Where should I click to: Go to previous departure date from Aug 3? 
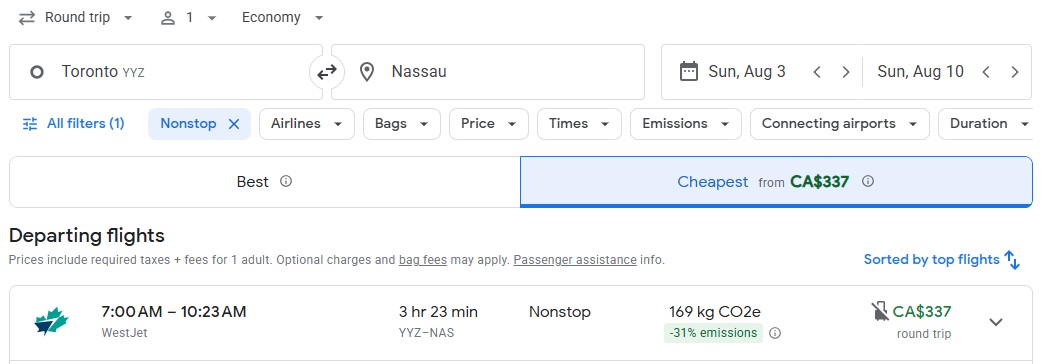click(817, 72)
